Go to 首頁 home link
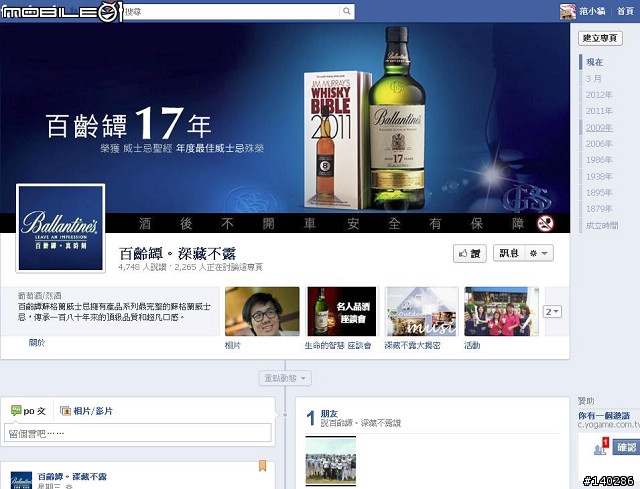Screen dimensions: 640x489 [625, 11]
